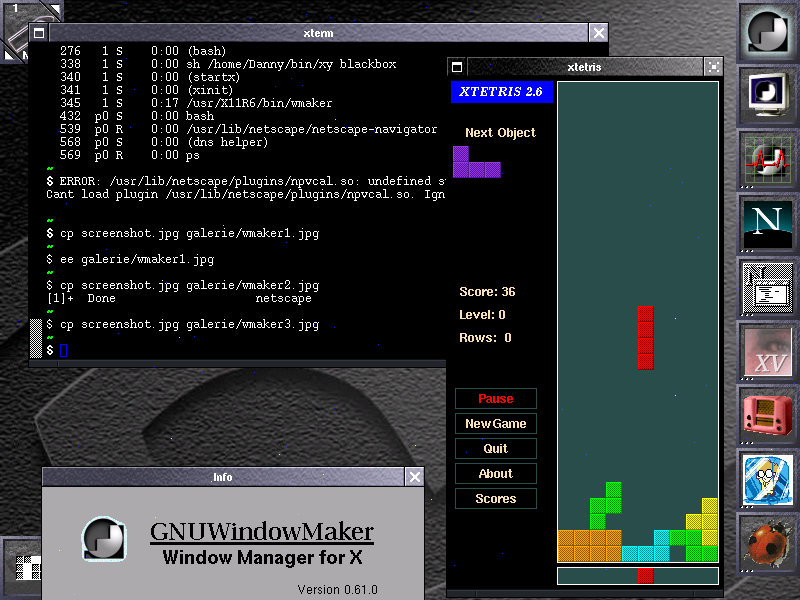This screenshot has width=800, height=600.
Task: Miniaturize the xterm window using its left titlebar button
Action: [x=39, y=34]
